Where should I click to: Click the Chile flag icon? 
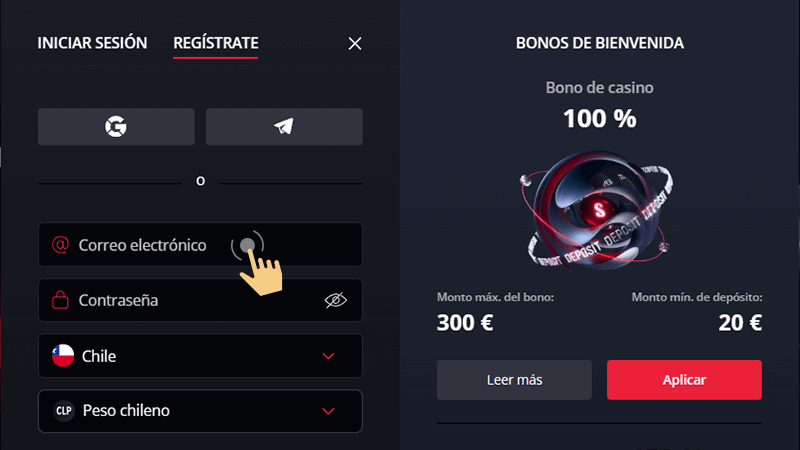63,355
